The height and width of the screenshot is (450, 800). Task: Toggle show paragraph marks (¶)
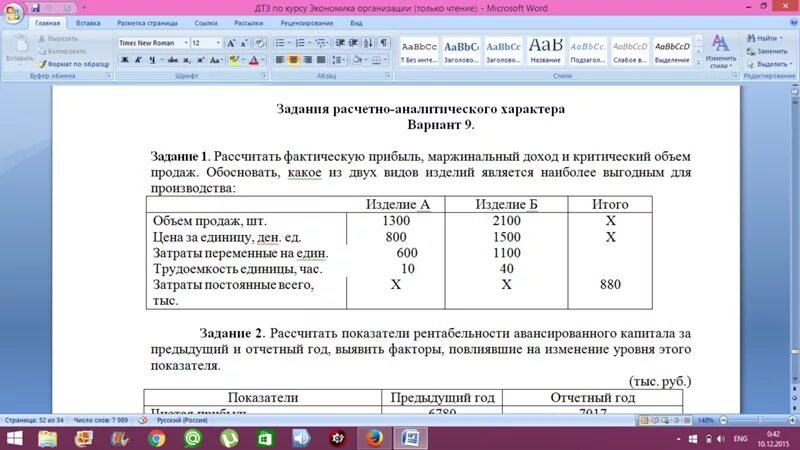coord(384,43)
